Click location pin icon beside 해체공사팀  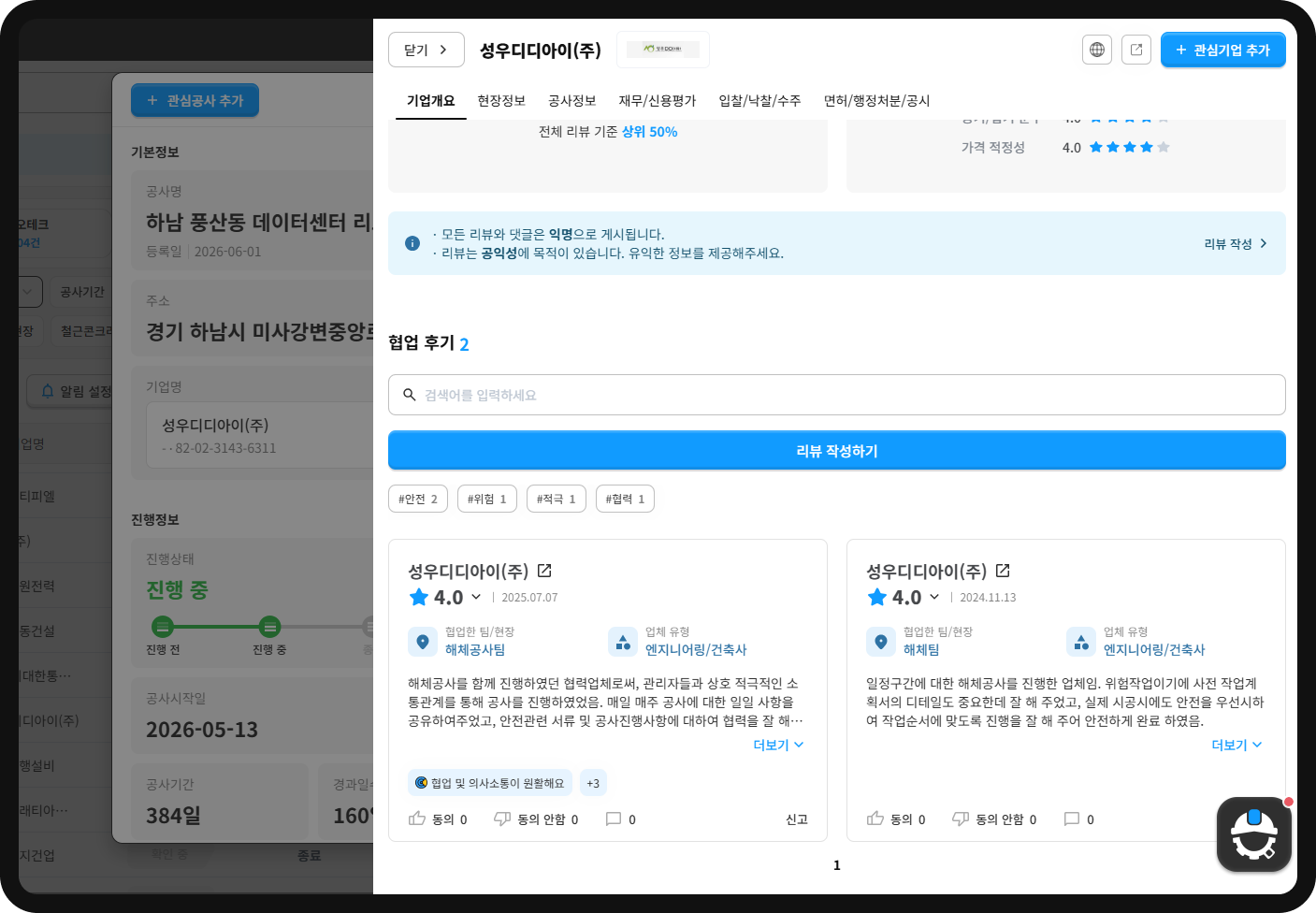(423, 642)
